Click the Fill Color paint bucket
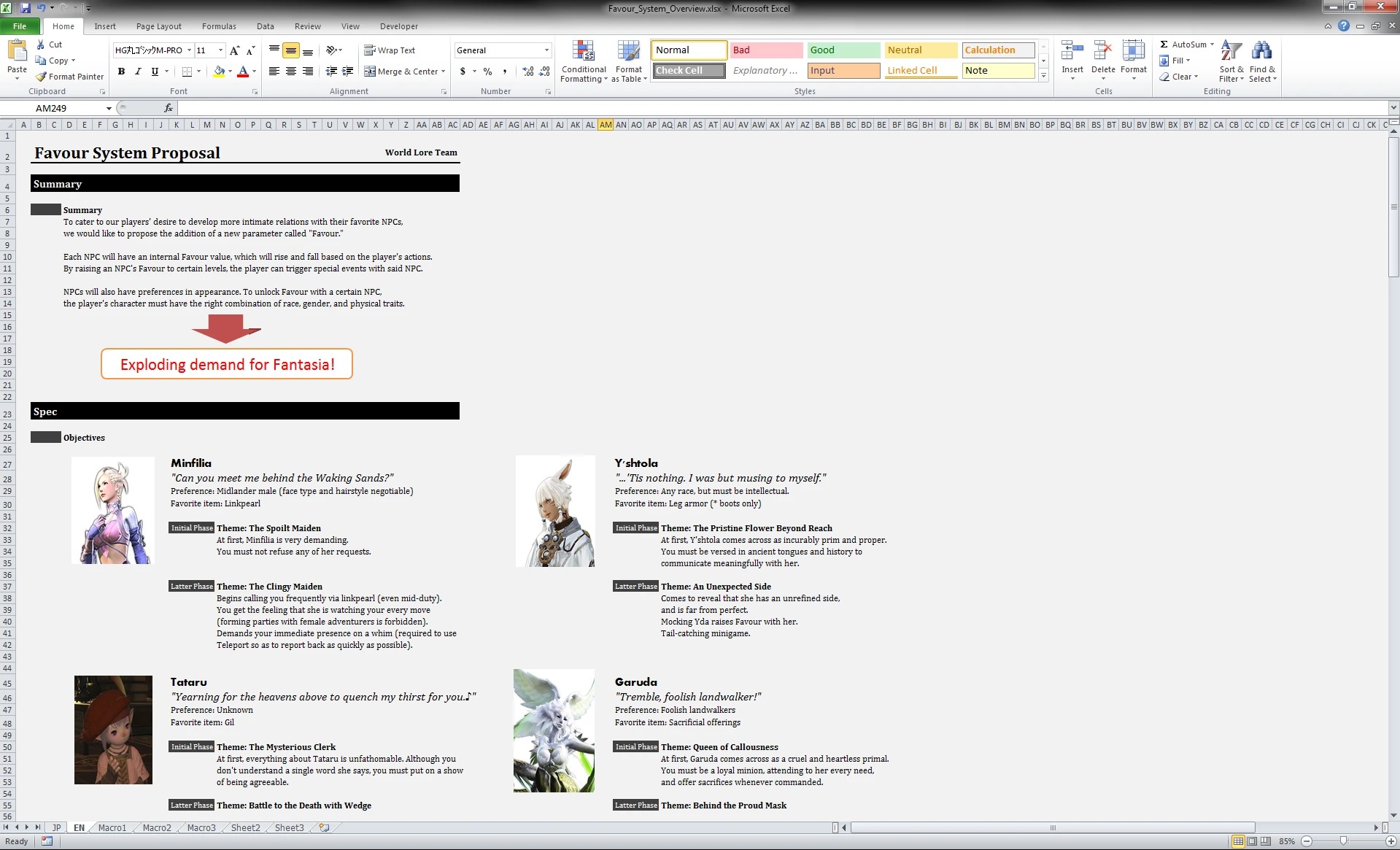Image resolution: width=1400 pixels, height=850 pixels. coord(219,72)
